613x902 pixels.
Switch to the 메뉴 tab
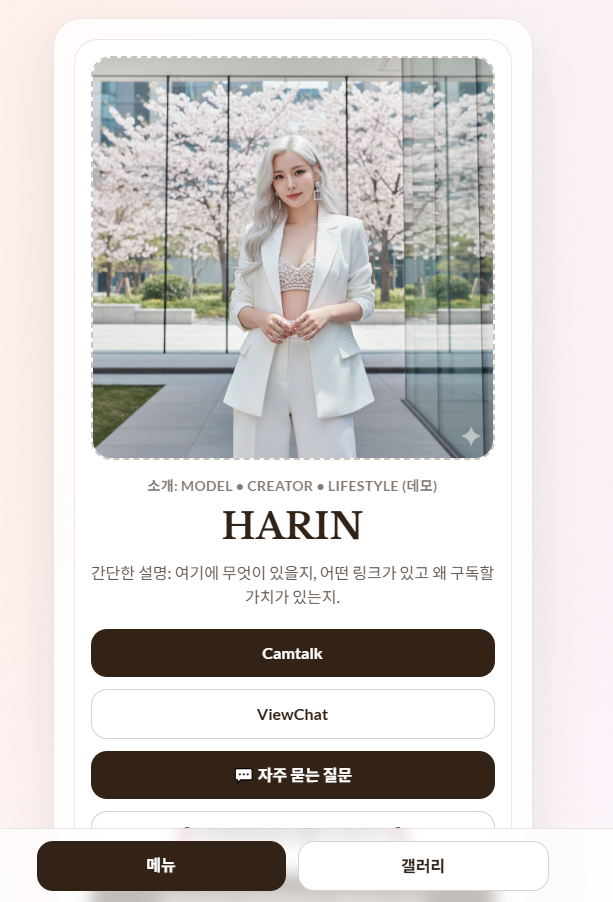click(x=161, y=866)
